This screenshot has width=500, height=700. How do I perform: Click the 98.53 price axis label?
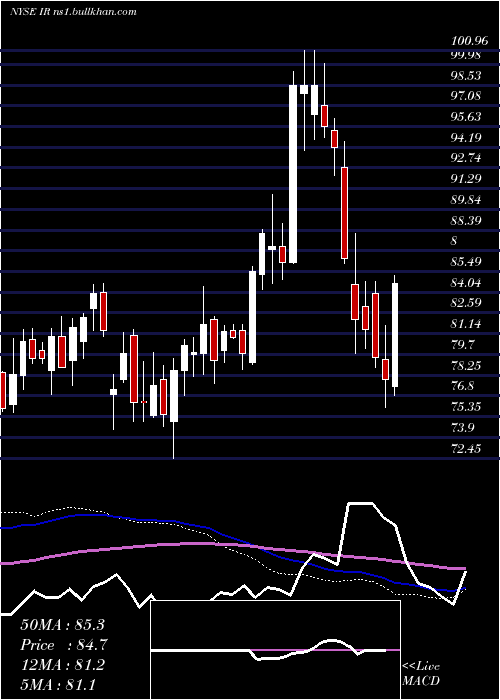466,75
